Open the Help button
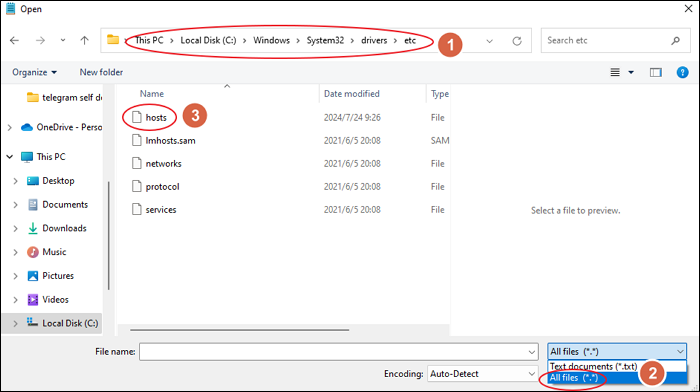The width and height of the screenshot is (700, 392). [x=682, y=72]
